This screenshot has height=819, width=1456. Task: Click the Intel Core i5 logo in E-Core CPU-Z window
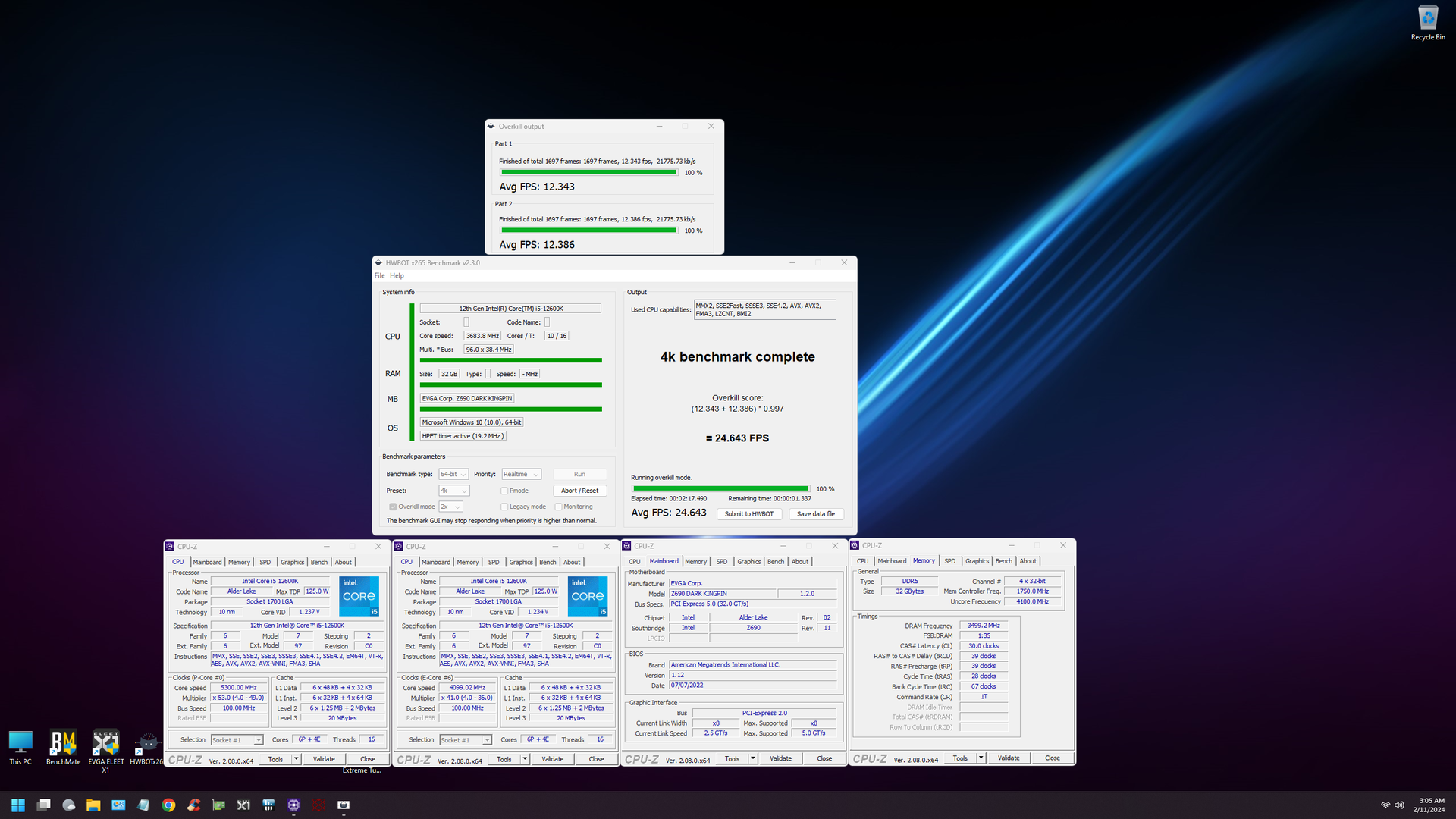[588, 596]
